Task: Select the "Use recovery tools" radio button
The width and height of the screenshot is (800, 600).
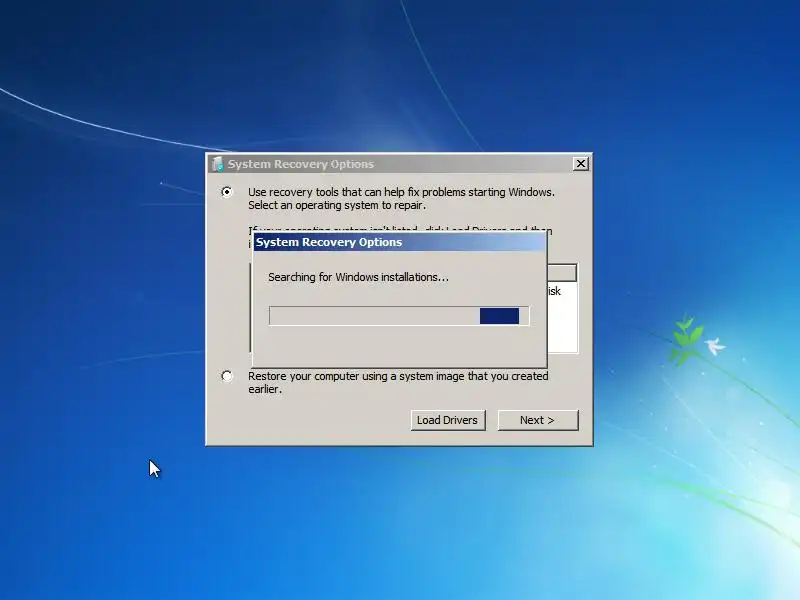Action: click(227, 192)
